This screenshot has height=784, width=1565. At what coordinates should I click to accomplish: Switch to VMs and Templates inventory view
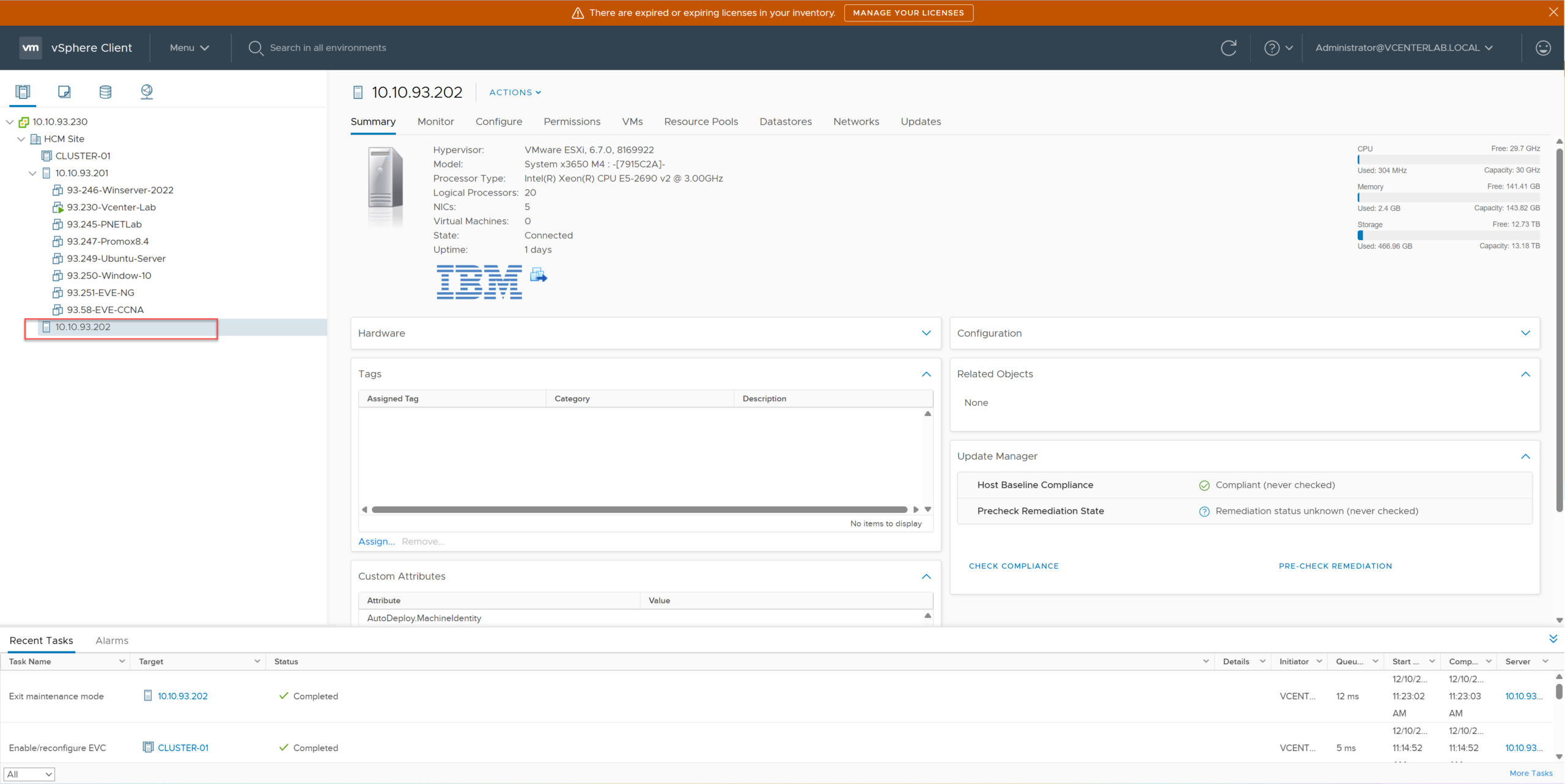64,92
